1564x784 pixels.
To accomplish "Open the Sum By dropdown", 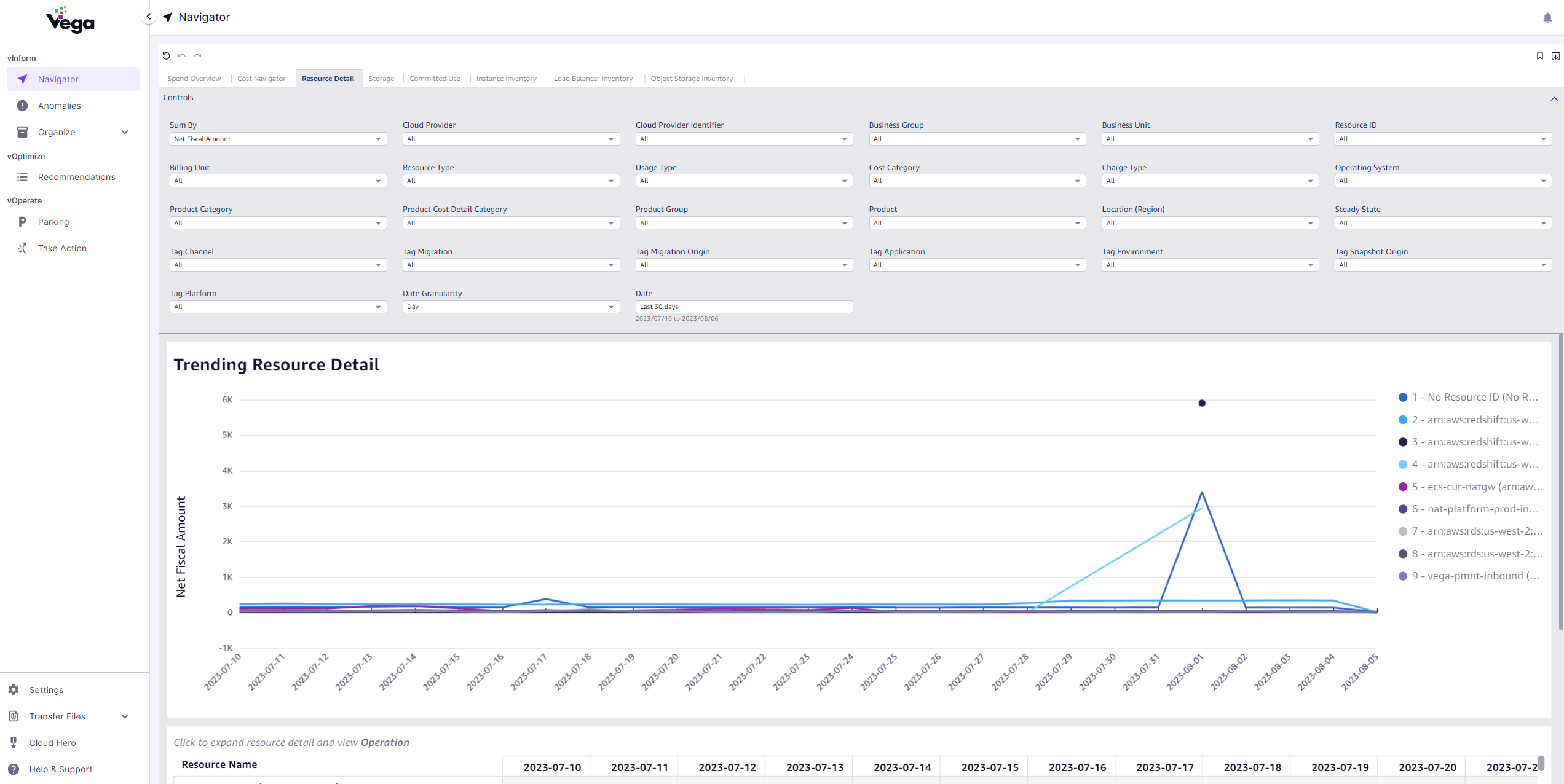I will (x=278, y=139).
